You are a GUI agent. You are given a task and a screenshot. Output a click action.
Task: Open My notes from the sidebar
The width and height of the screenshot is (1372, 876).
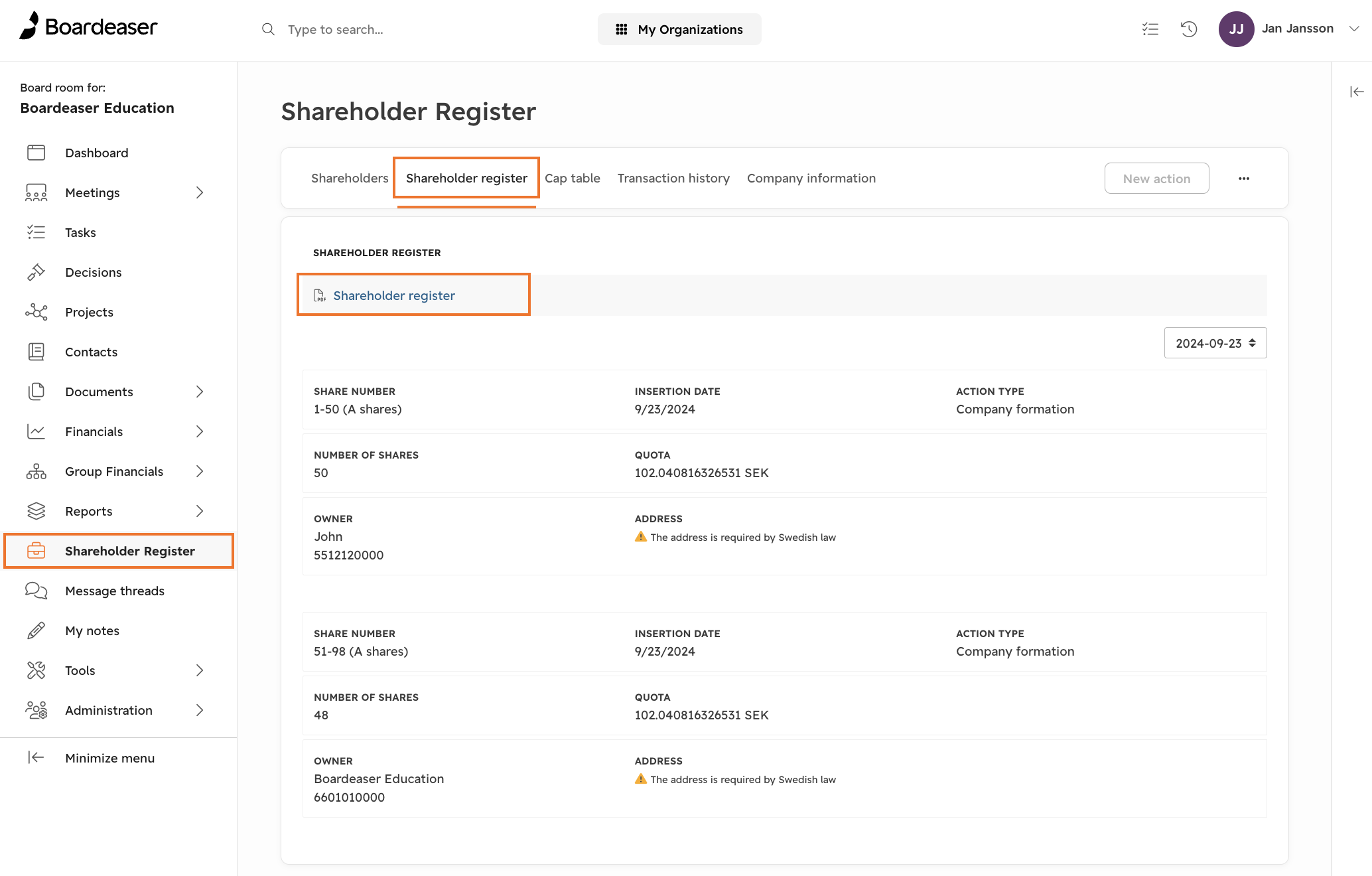click(x=92, y=630)
